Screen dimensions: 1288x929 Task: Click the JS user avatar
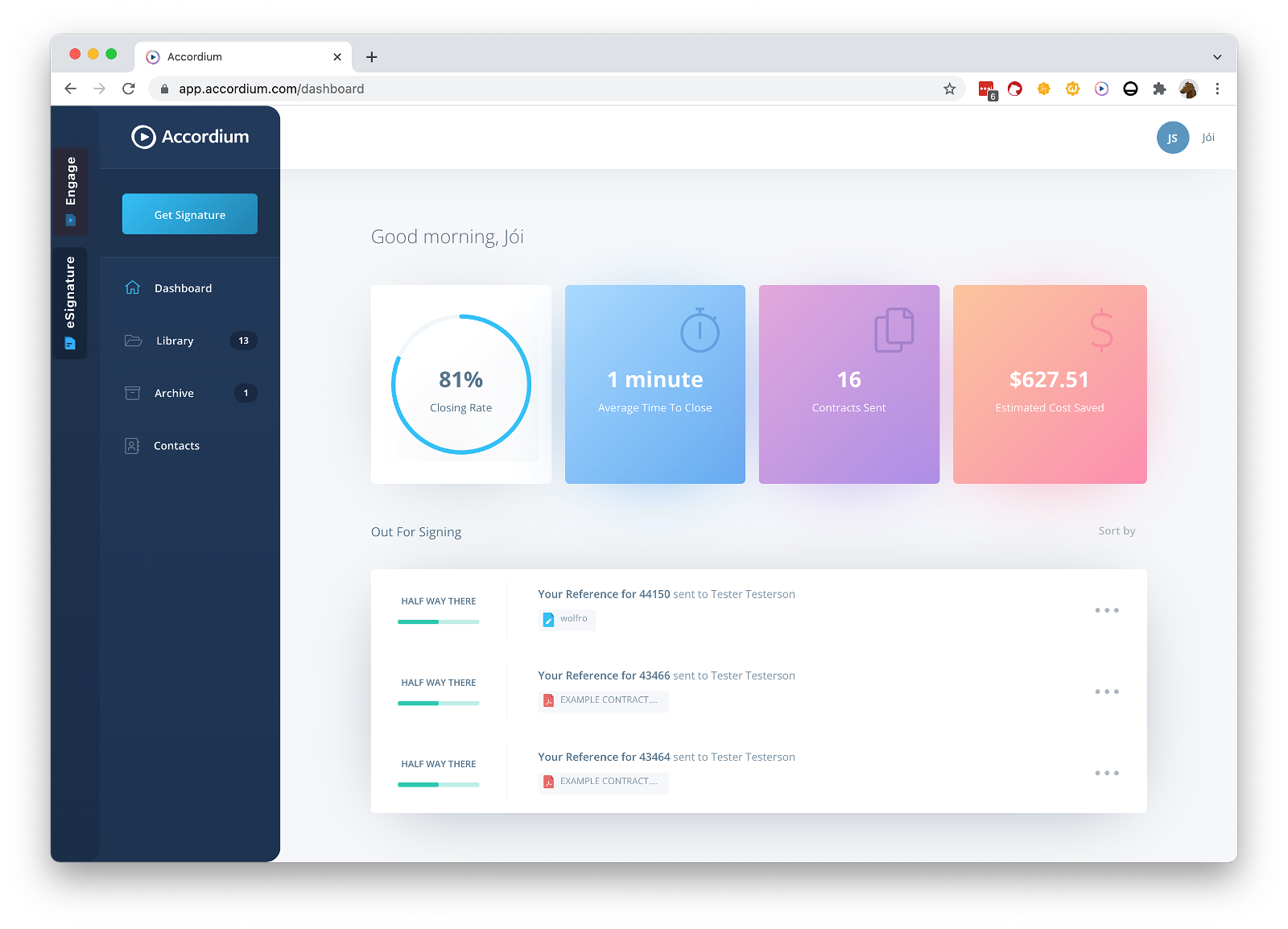[x=1173, y=138]
